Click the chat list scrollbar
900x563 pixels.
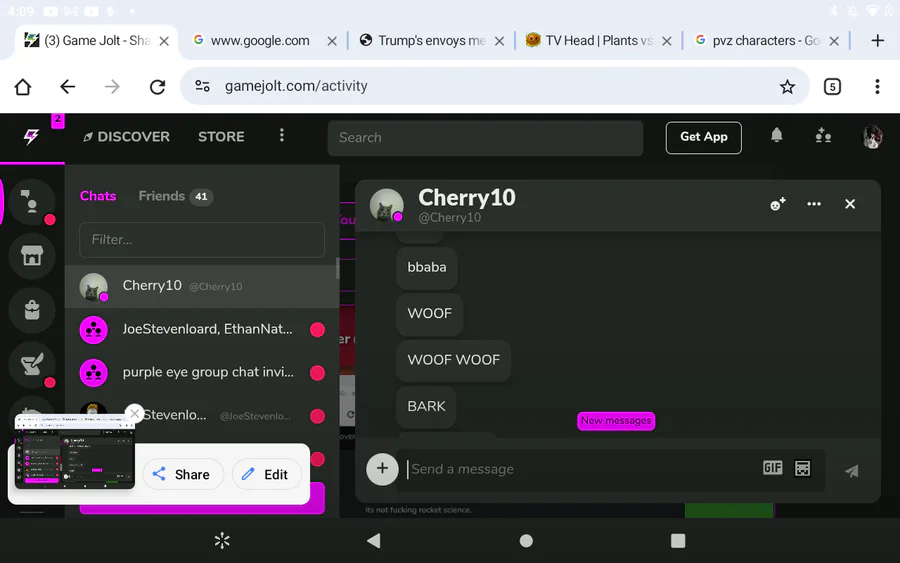338,269
